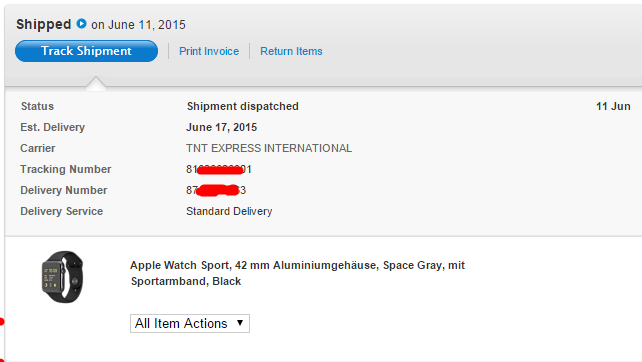642x362 pixels.
Task: Click the Track Shipment button
Action: tap(86, 51)
